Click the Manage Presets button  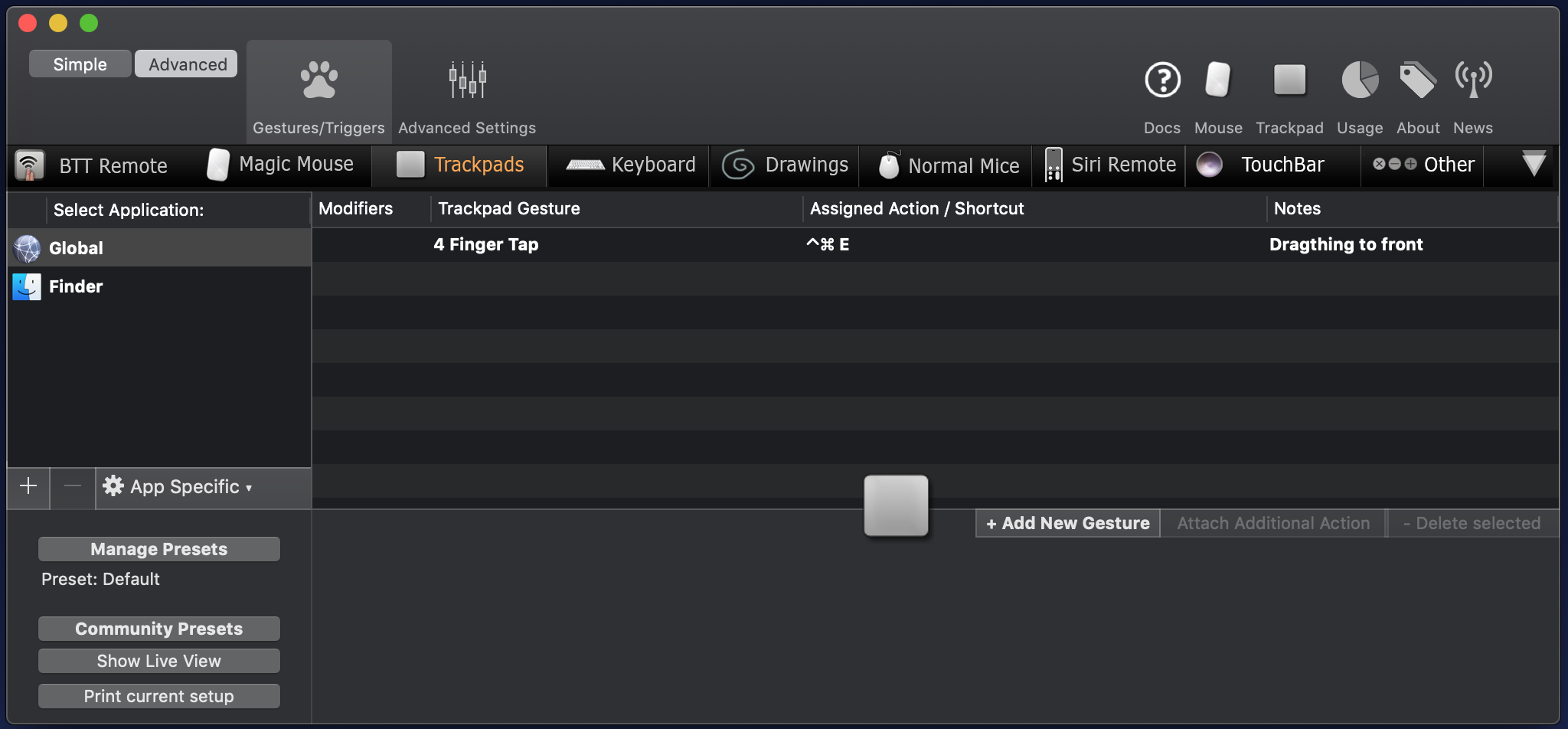click(x=159, y=549)
